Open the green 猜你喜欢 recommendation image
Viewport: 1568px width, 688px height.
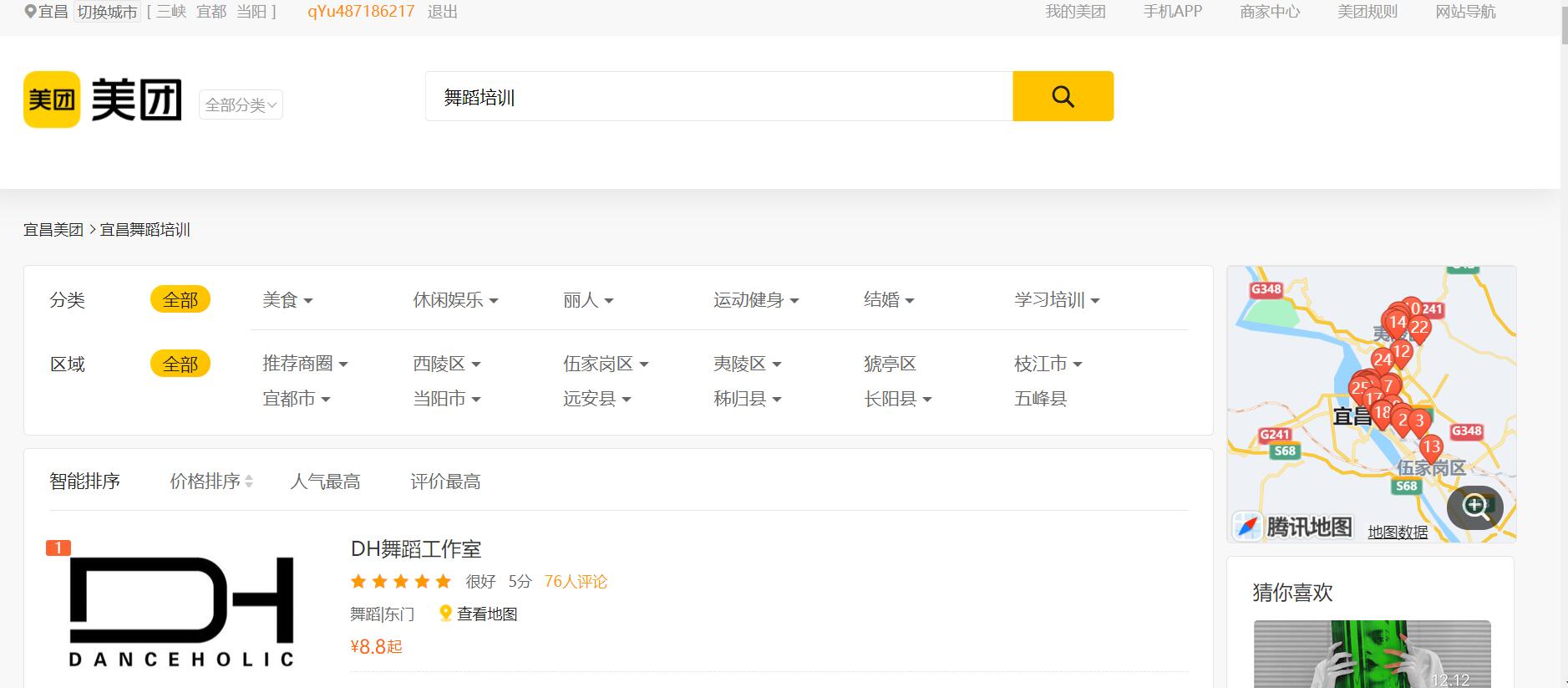coord(1373,654)
